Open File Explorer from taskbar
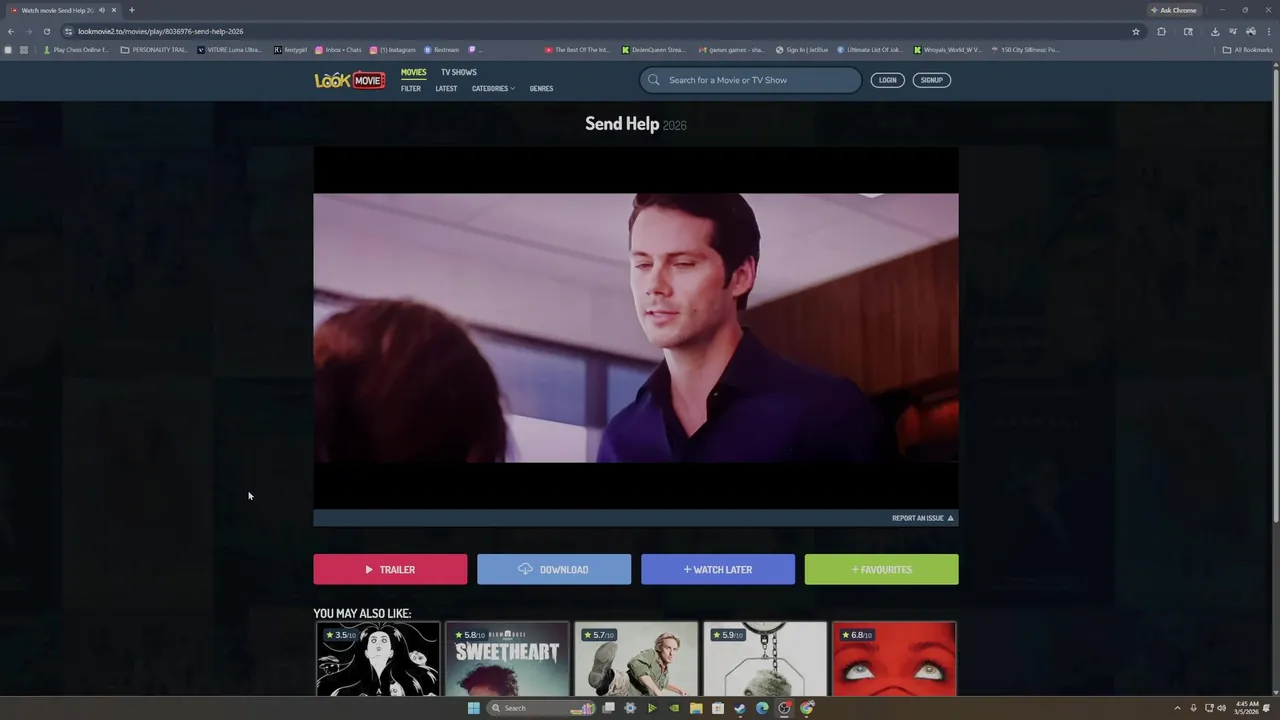The image size is (1280, 720). [x=696, y=708]
